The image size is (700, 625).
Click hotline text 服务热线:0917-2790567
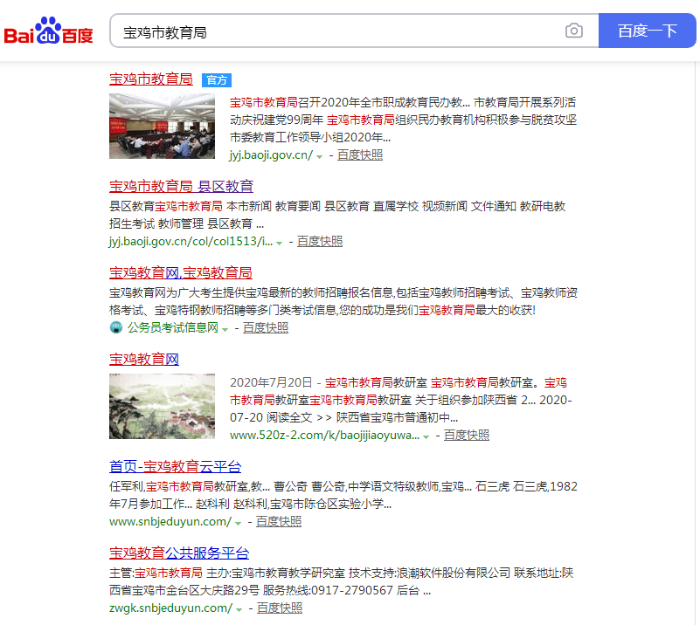click(x=328, y=591)
